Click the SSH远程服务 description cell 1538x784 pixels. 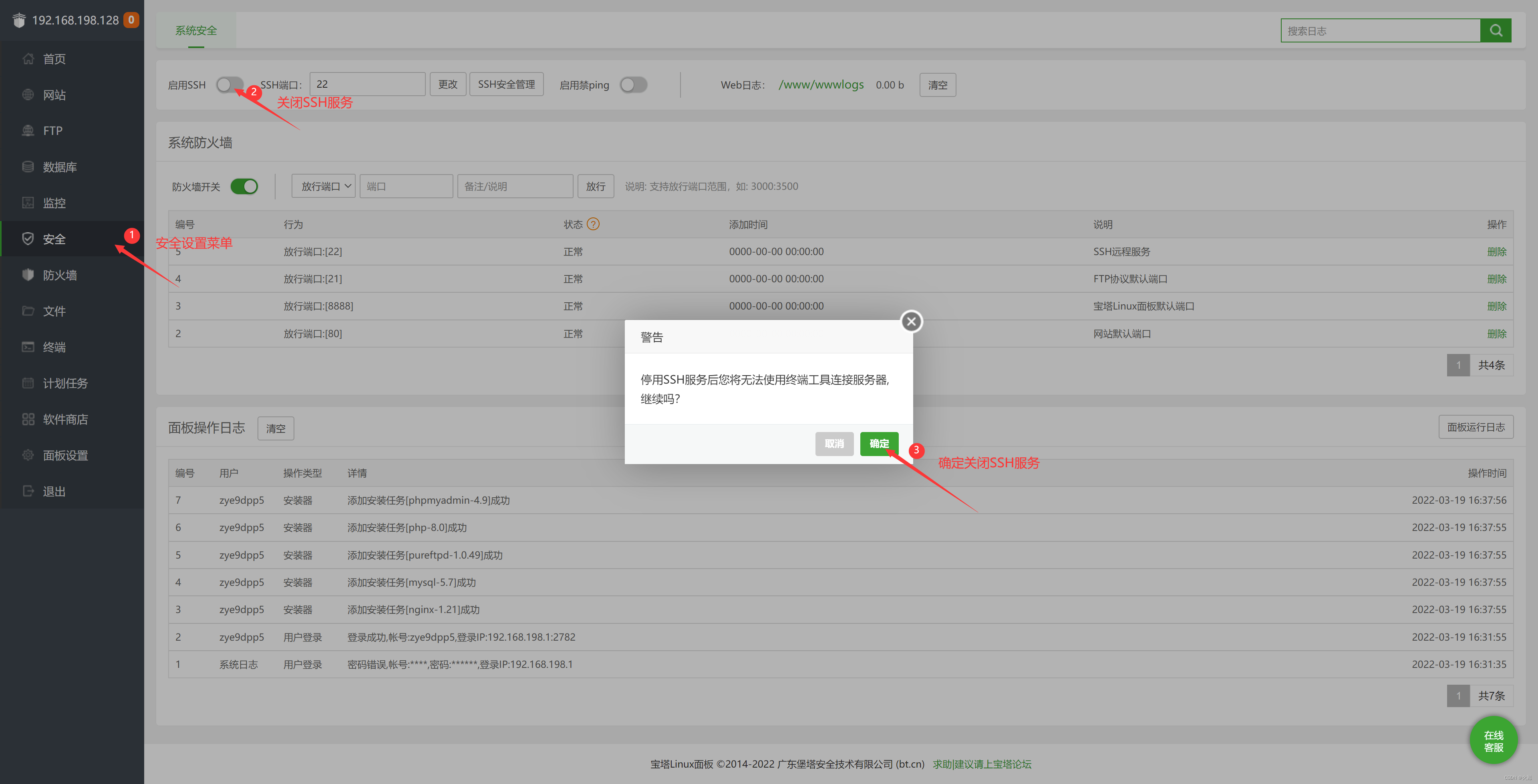coord(1121,251)
